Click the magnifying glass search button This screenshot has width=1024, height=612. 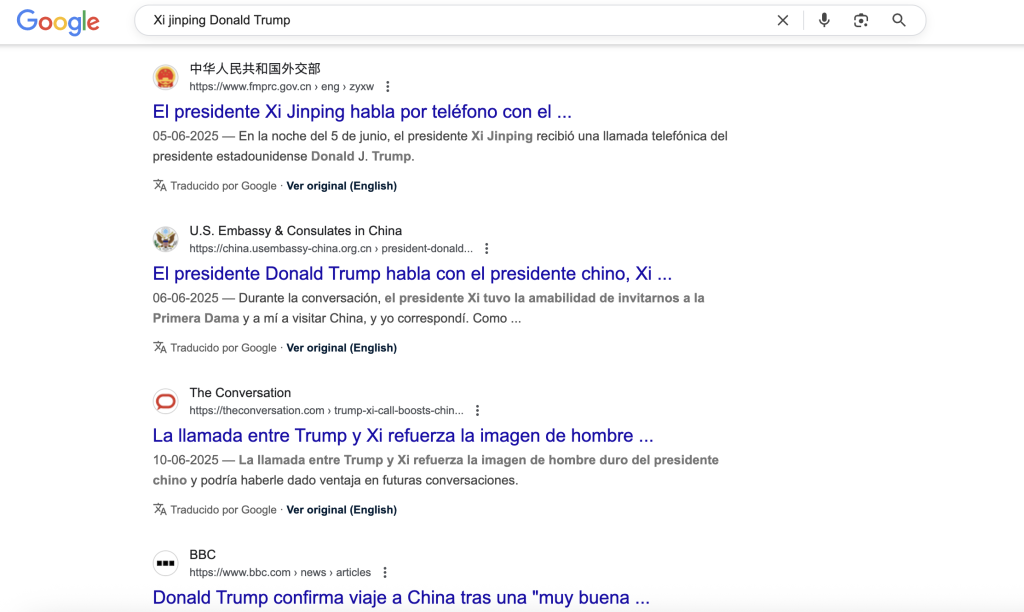pyautogui.click(x=899, y=20)
